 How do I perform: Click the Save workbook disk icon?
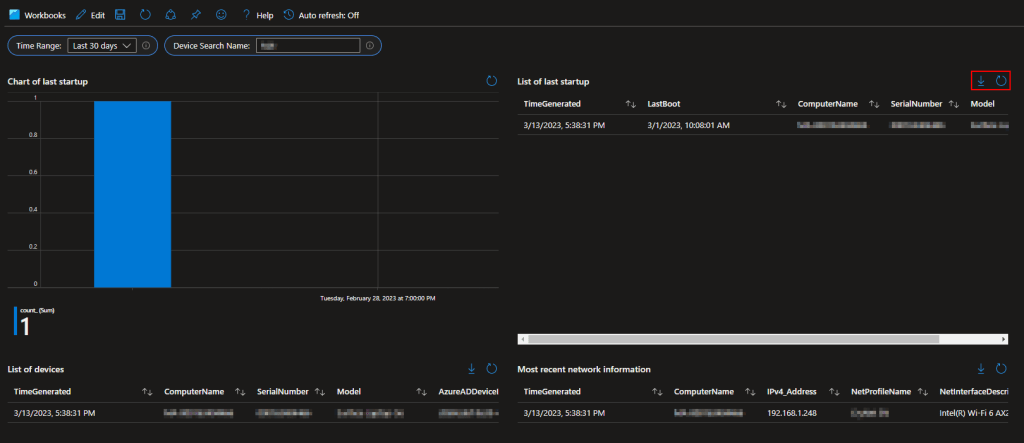121,15
